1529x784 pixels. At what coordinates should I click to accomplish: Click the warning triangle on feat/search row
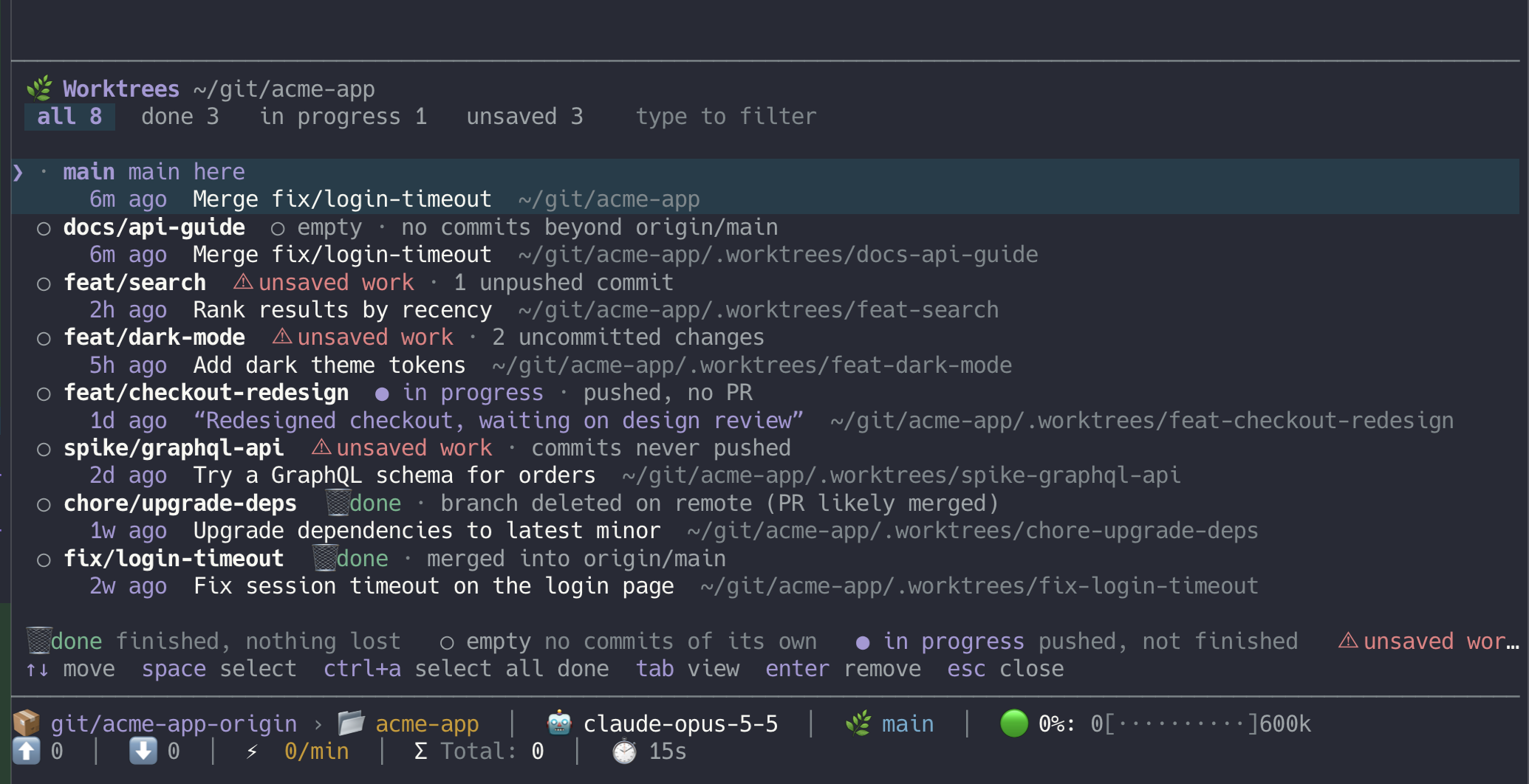pyautogui.click(x=243, y=282)
